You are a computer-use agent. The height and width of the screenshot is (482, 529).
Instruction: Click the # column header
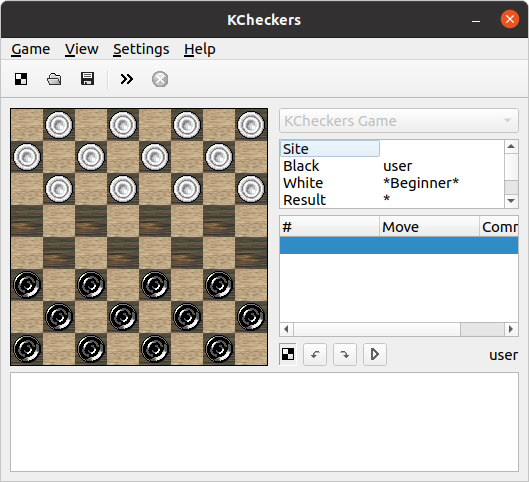(x=330, y=227)
